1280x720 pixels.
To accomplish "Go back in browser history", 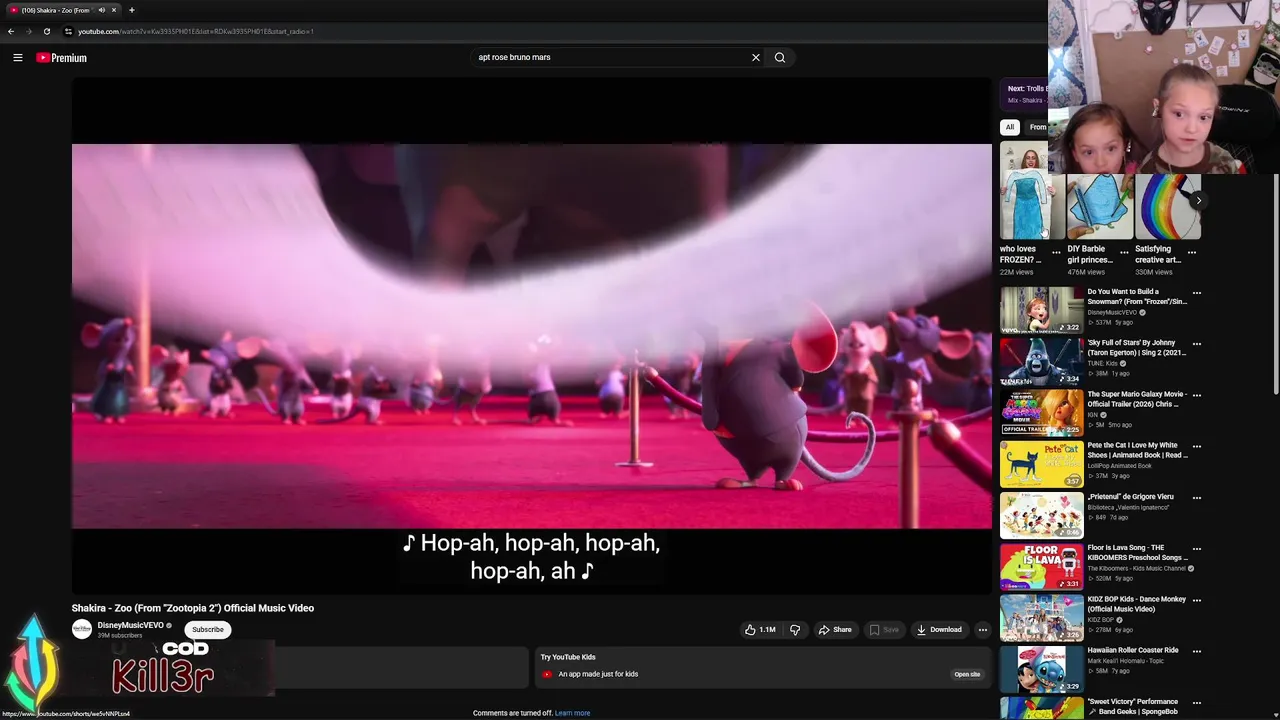I will [x=11, y=31].
